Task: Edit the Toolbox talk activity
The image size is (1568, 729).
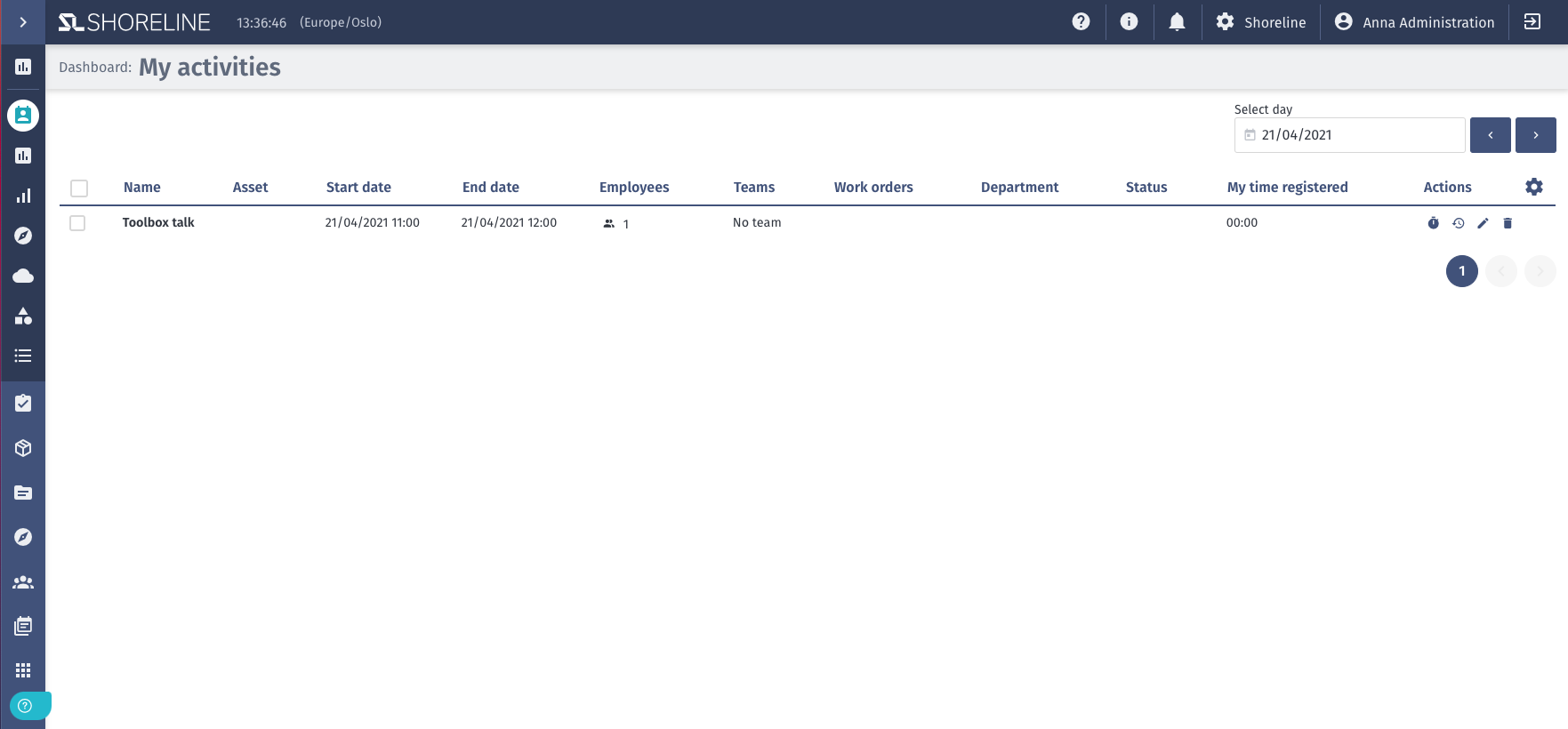Action: [x=1483, y=223]
